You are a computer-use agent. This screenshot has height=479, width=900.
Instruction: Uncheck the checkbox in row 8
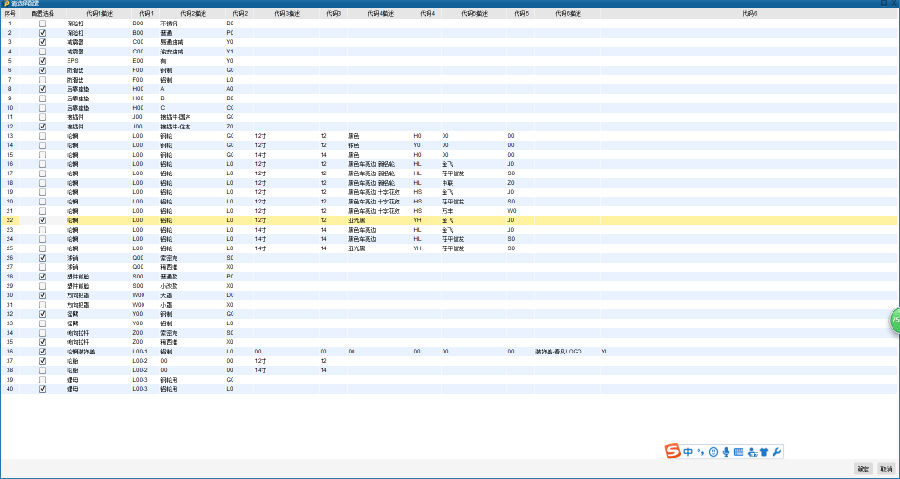[42, 89]
